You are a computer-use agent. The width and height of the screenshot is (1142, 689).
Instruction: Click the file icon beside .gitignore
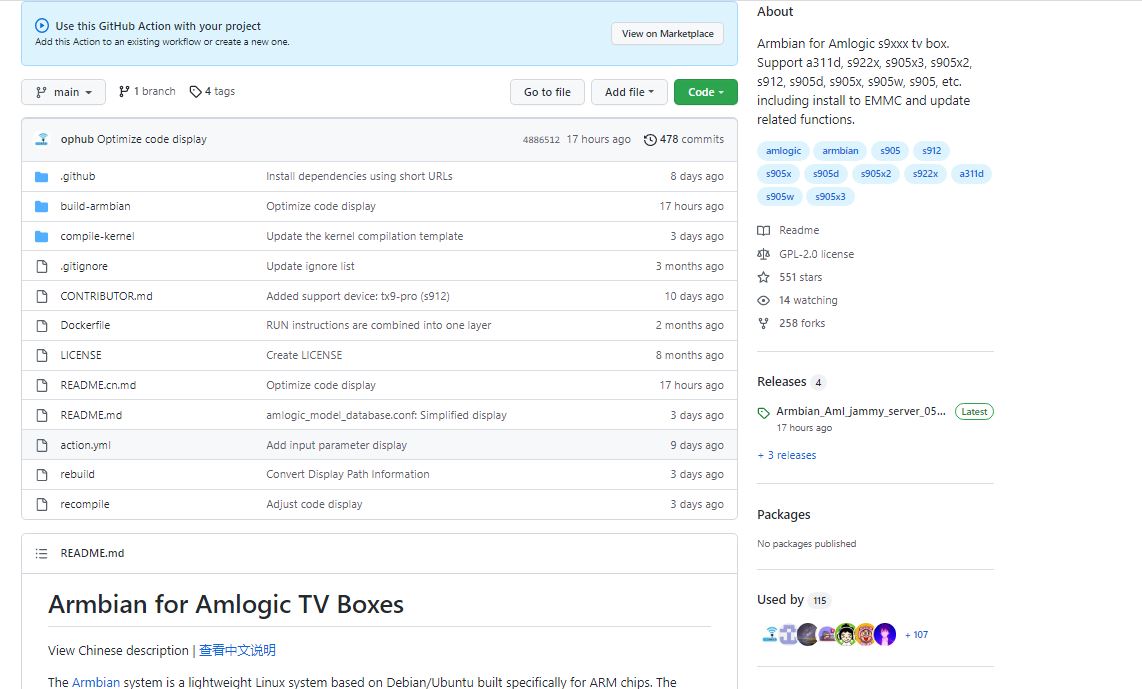tap(42, 267)
